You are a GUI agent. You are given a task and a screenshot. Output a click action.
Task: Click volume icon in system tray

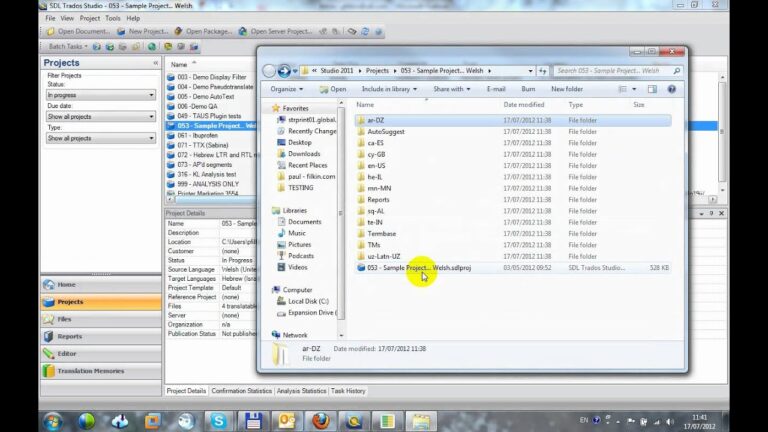pyautogui.click(x=670, y=421)
